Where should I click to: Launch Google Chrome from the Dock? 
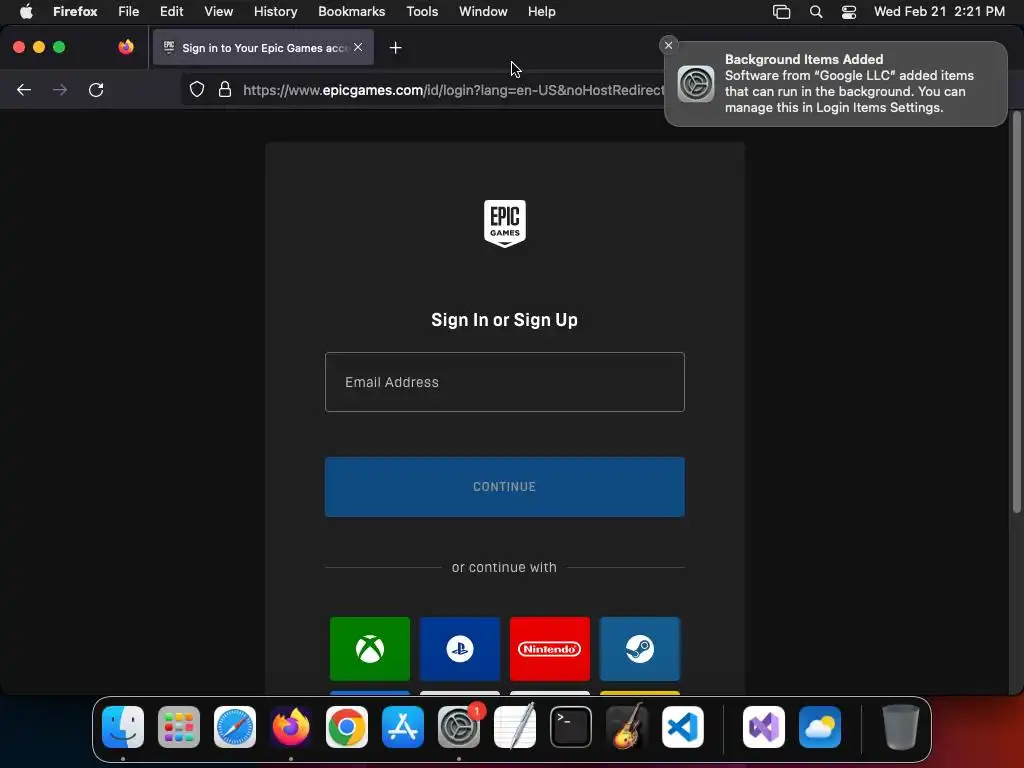[347, 727]
